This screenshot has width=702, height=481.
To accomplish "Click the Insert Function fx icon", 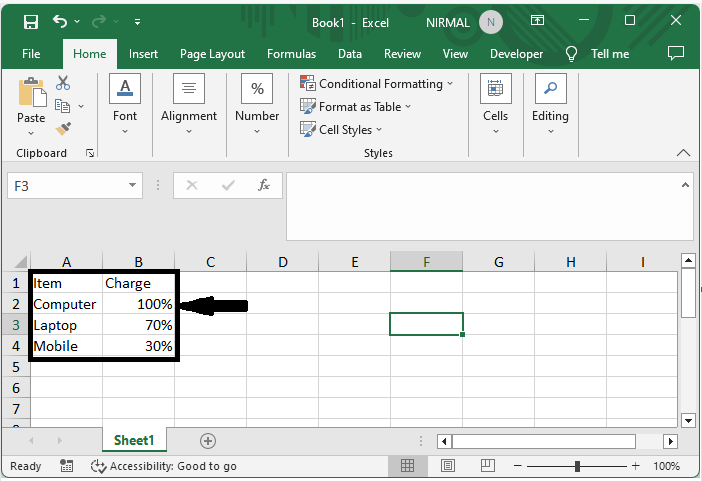I will tap(264, 185).
